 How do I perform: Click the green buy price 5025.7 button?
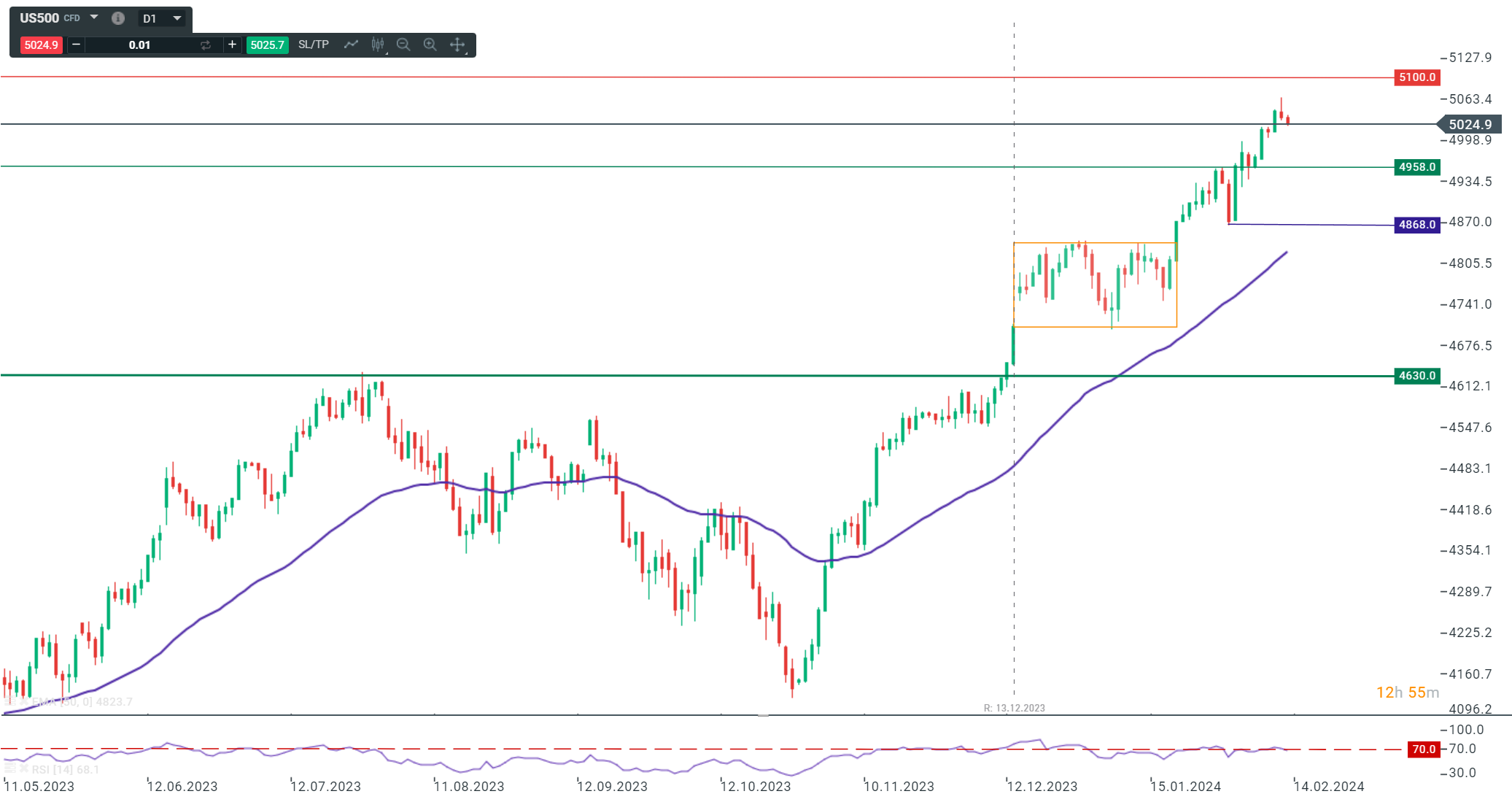coord(268,45)
